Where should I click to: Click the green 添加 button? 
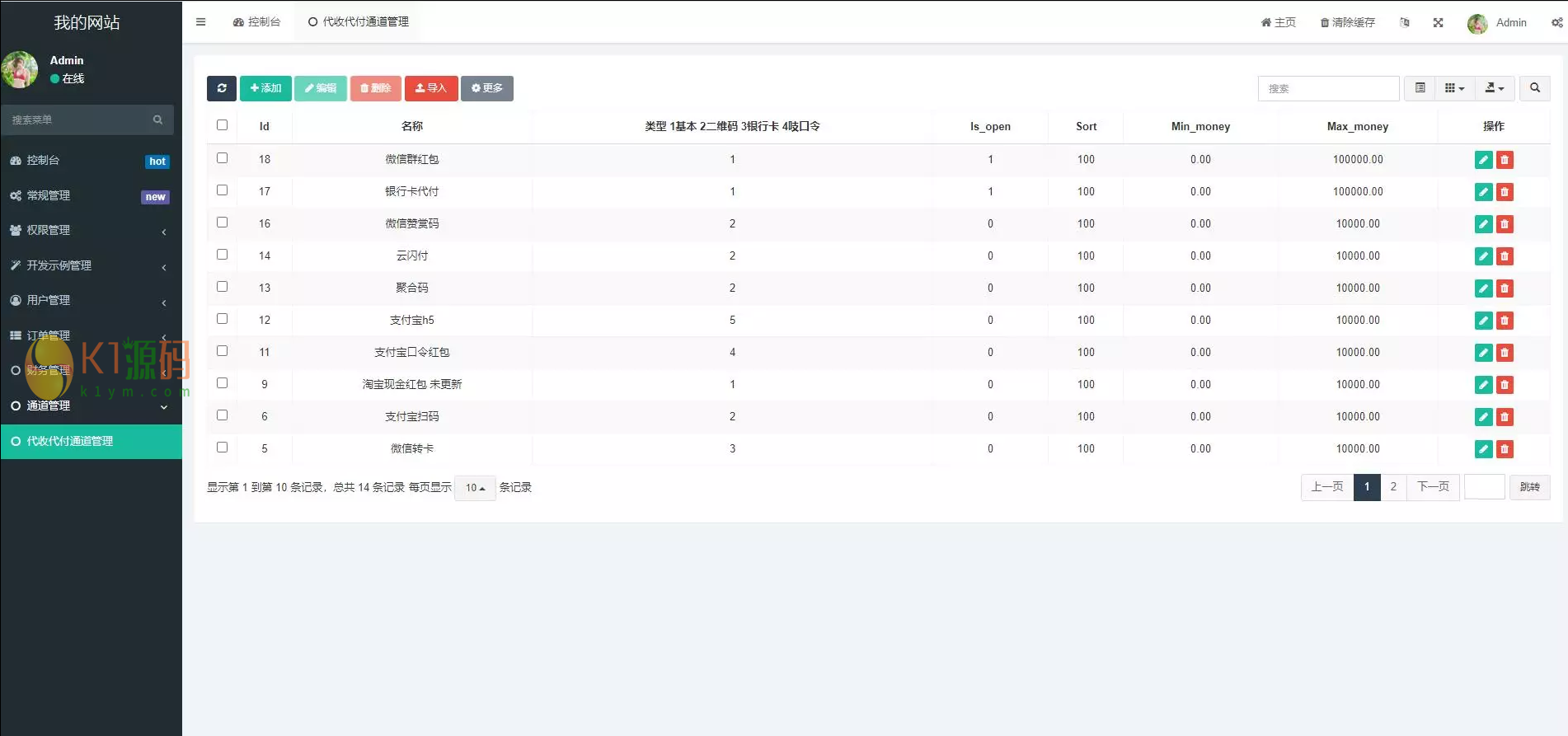[x=265, y=88]
